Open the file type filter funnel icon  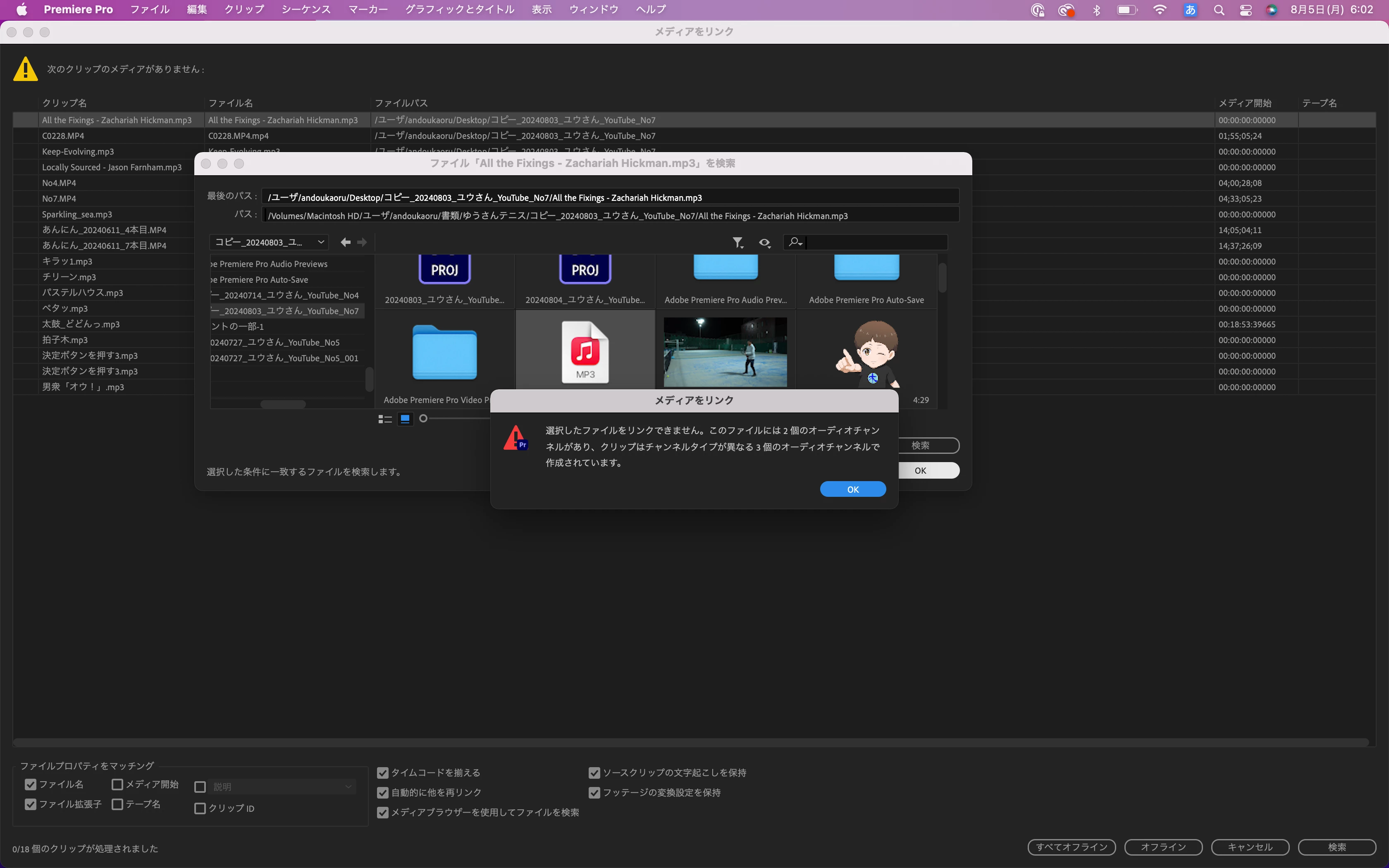point(737,243)
